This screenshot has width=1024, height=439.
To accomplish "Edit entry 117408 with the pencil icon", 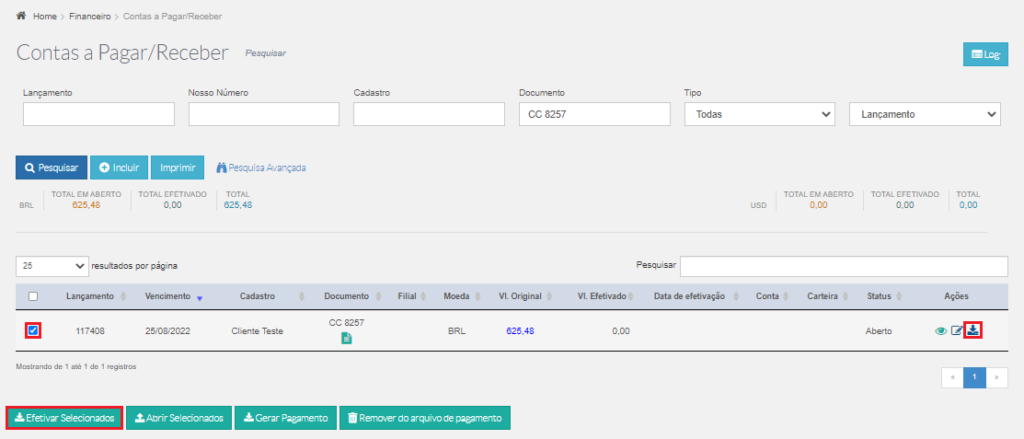I will [x=957, y=331].
